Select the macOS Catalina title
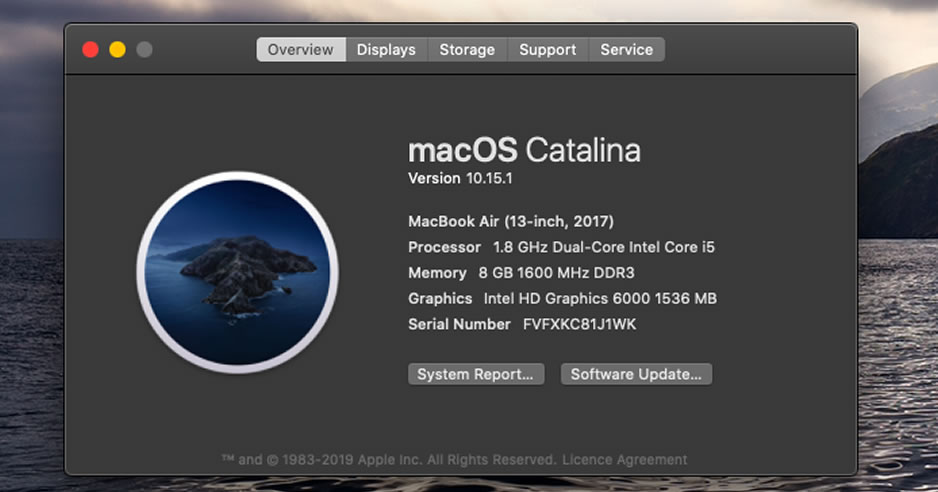 (x=524, y=150)
